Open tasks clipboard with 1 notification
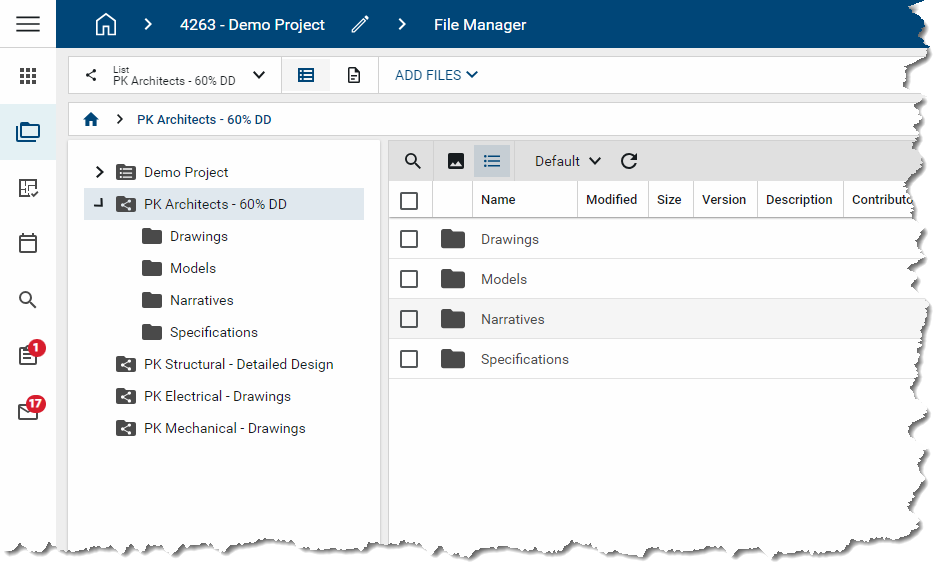Image resolution: width=945 pixels, height=577 pixels. 28,355
